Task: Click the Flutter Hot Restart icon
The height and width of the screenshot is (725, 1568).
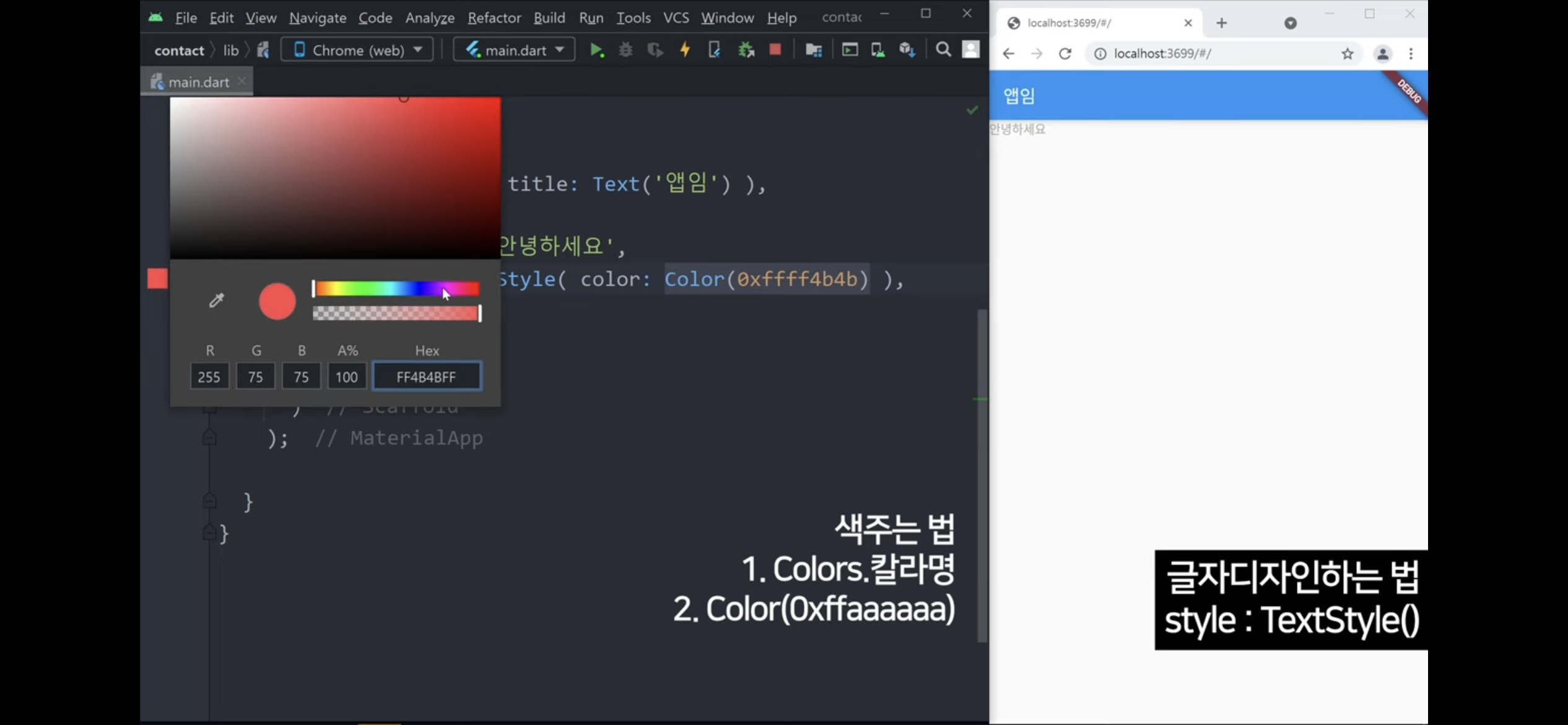Action: coord(714,50)
